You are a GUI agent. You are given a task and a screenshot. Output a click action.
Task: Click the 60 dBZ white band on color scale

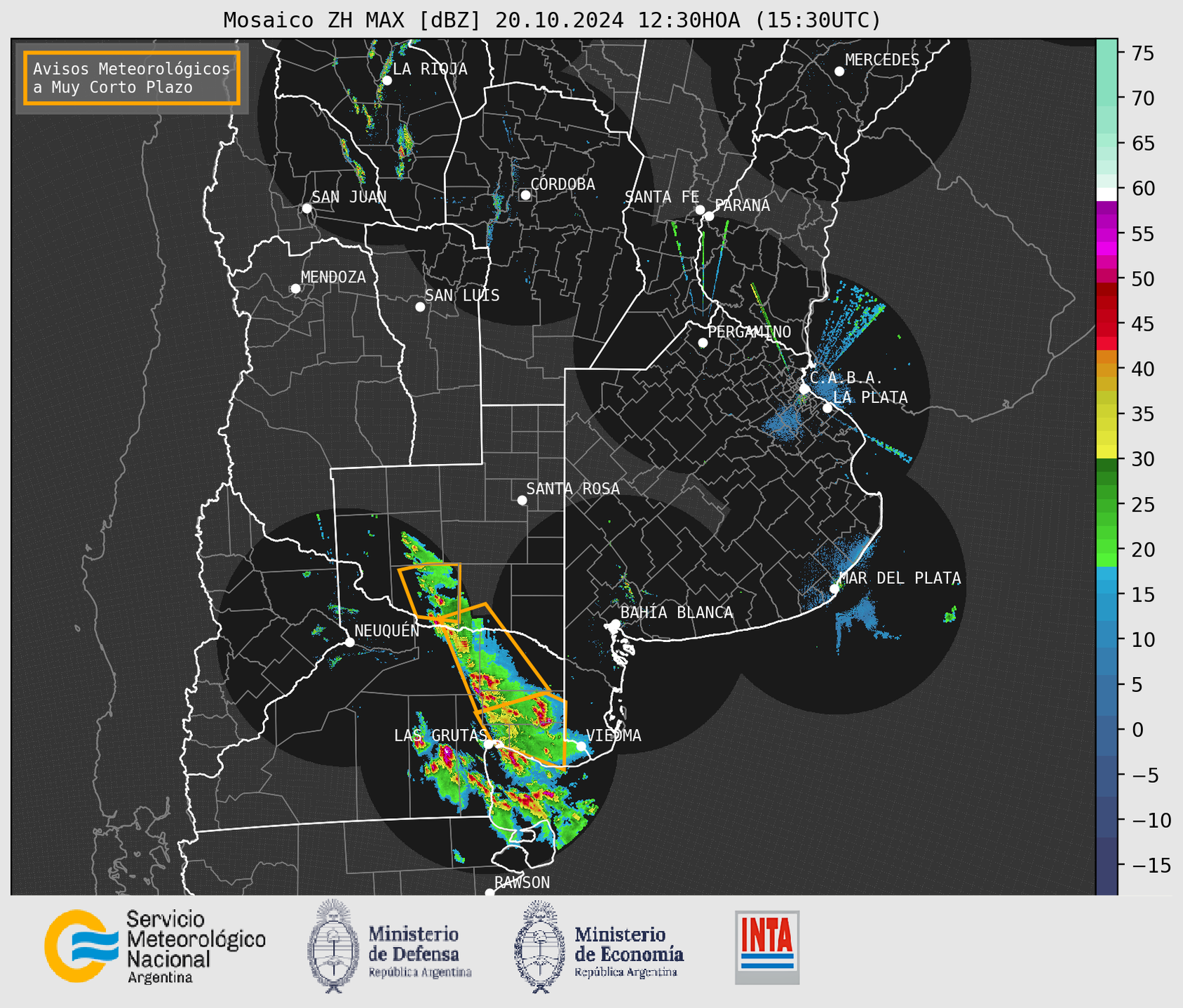(1107, 194)
